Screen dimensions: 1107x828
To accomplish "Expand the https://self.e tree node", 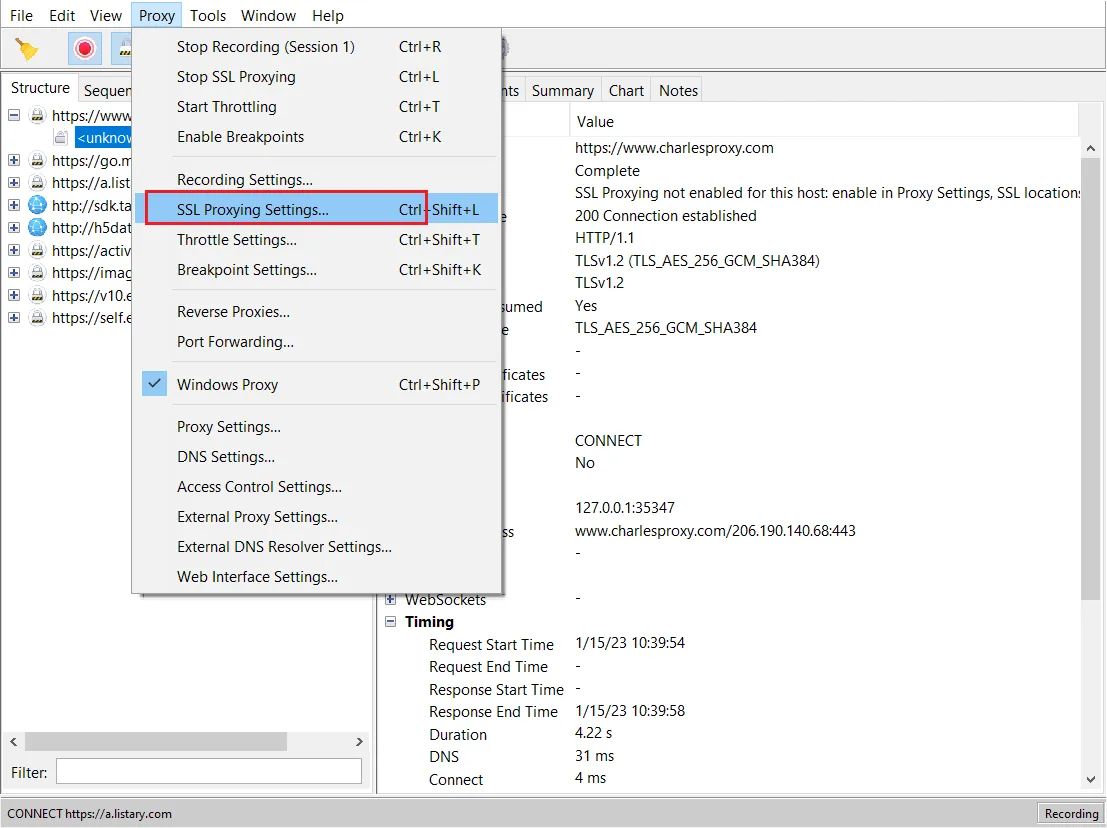I will (13, 318).
